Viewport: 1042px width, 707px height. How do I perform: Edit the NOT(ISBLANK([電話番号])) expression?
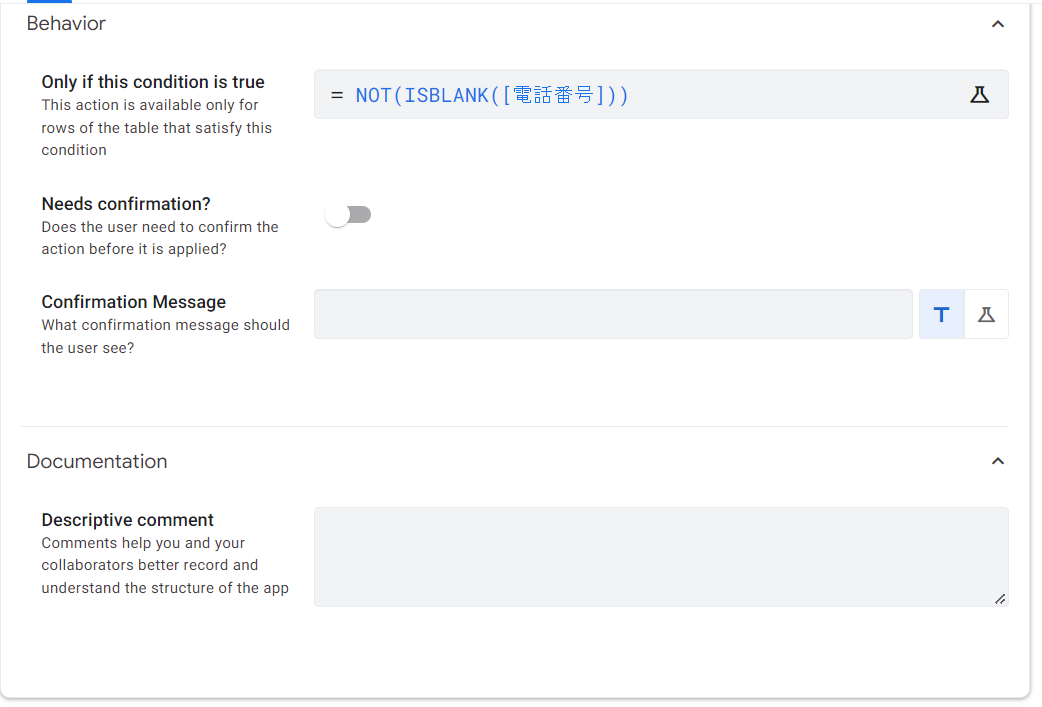(492, 96)
